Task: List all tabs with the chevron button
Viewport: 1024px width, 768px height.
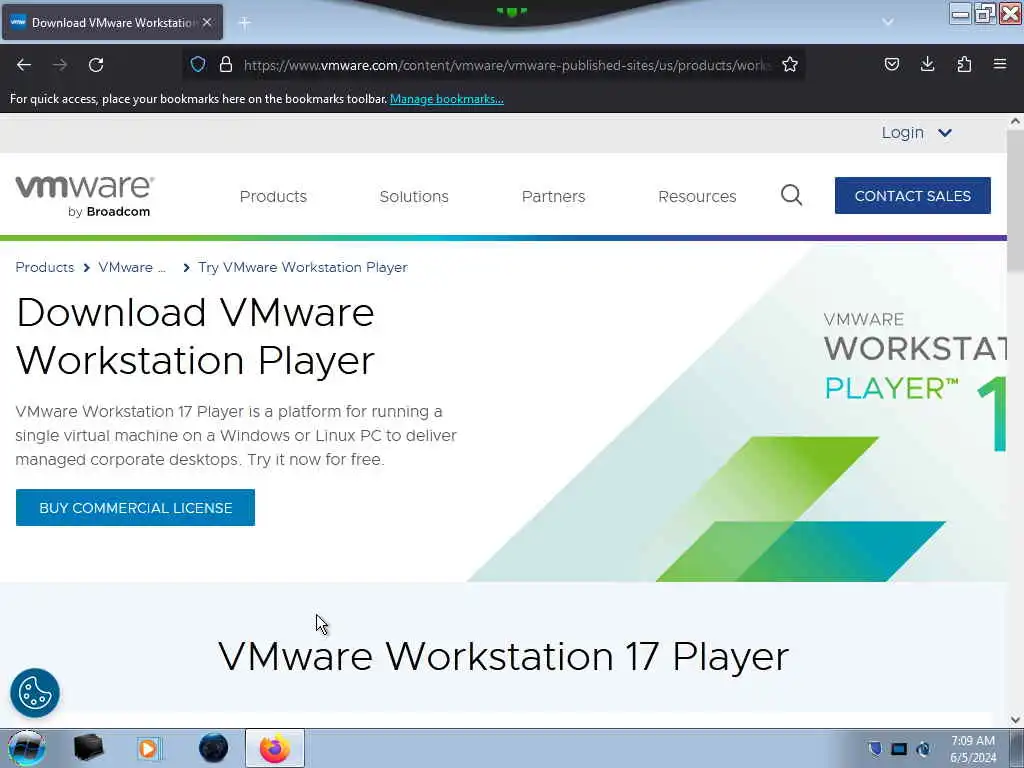Action: 888,22
